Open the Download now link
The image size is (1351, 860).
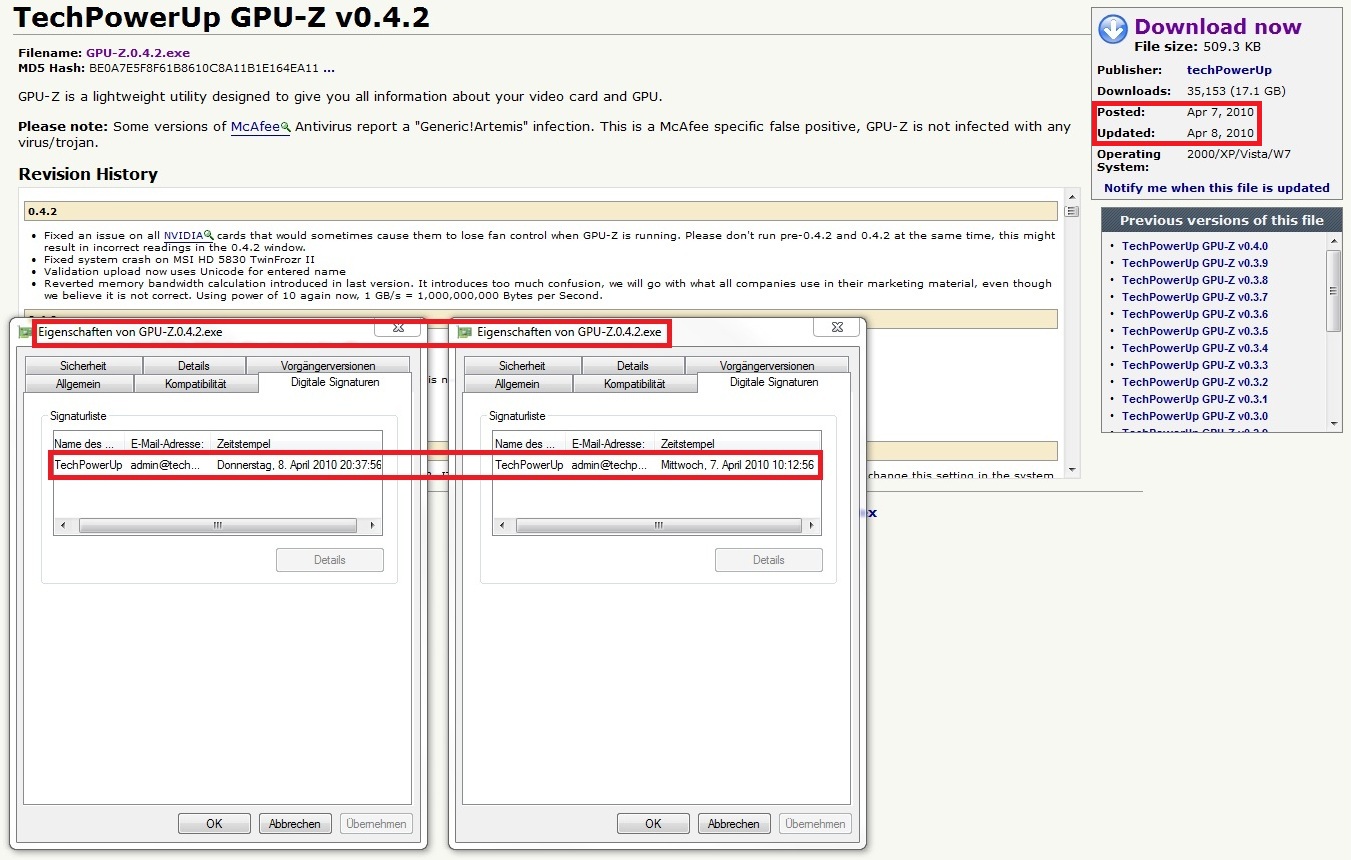(1218, 27)
